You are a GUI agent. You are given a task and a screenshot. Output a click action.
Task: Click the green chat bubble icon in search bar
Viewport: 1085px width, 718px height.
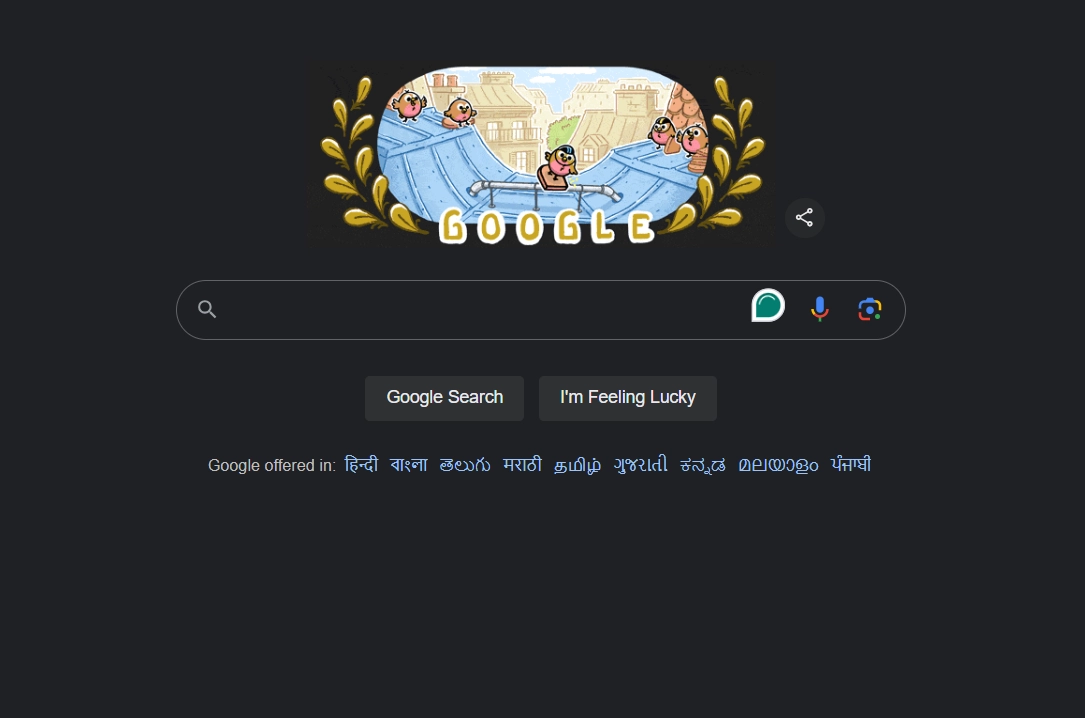(x=768, y=306)
